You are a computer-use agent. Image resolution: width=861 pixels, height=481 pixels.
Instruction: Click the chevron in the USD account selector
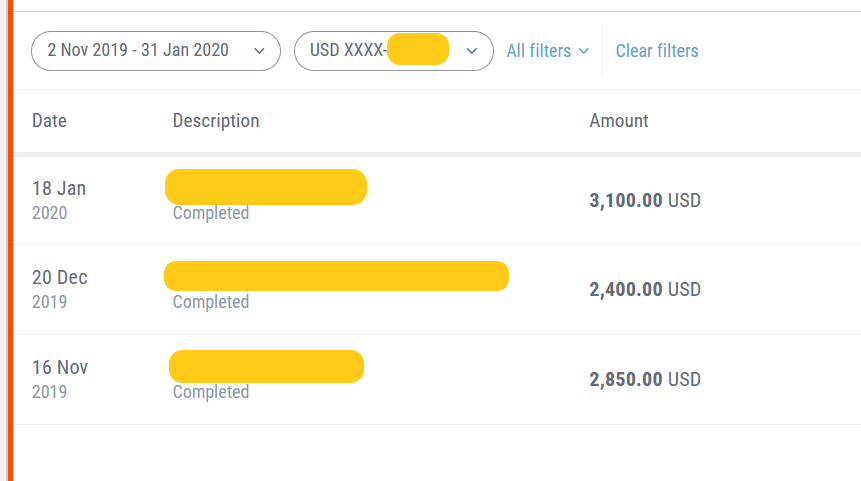(x=473, y=51)
